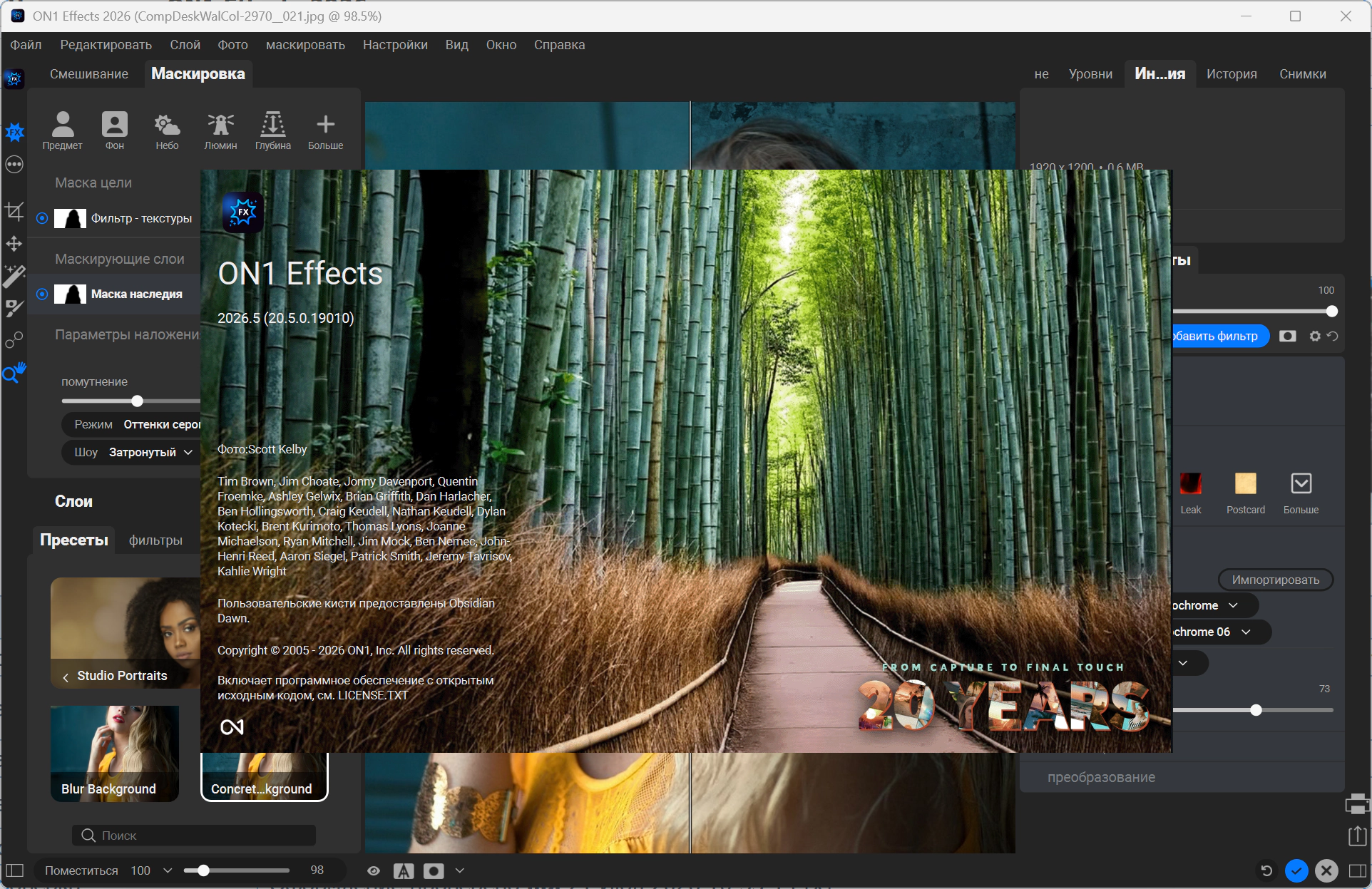Image resolution: width=1372 pixels, height=889 pixels.
Task: Switch to the История tab
Action: pos(1232,74)
